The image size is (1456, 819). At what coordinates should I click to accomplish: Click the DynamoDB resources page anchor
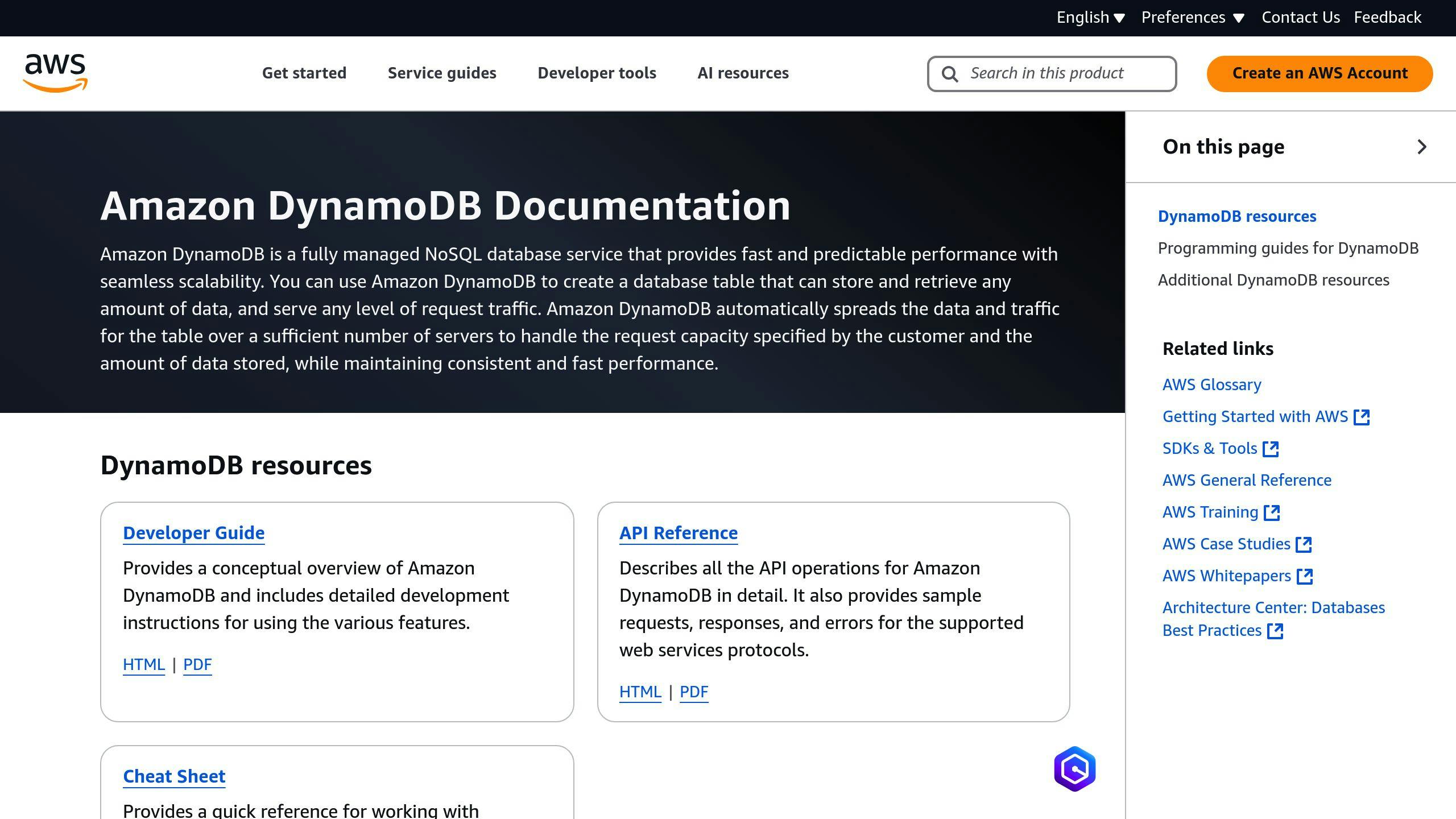1237,216
